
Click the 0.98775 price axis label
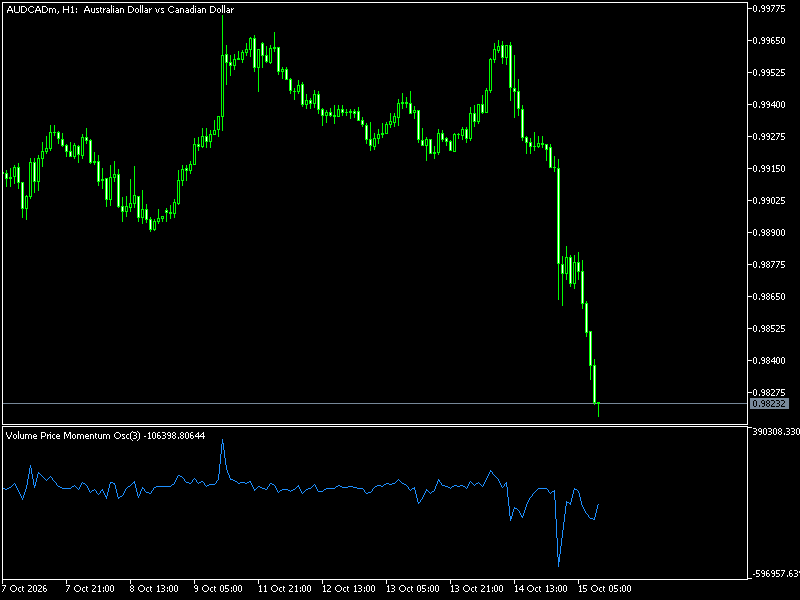[x=771, y=264]
